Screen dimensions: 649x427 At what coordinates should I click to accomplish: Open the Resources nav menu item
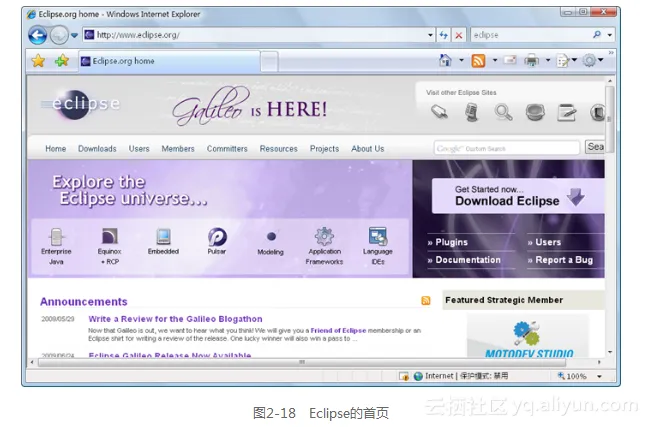click(x=279, y=149)
